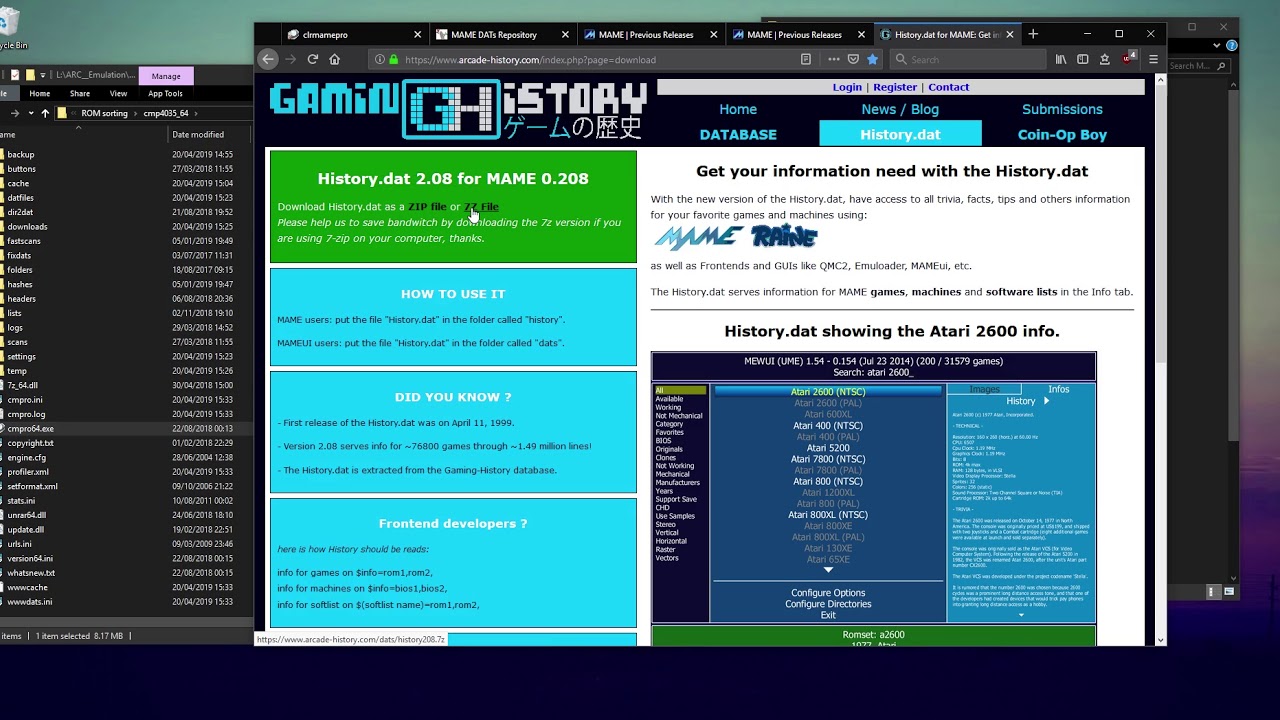Screen dimensions: 1280x720
Task: Click the blue bookmark star
Action: [872, 59]
